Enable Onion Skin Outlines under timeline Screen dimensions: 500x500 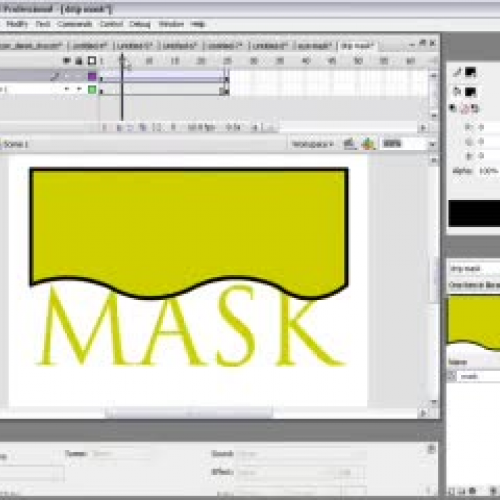click(x=130, y=127)
